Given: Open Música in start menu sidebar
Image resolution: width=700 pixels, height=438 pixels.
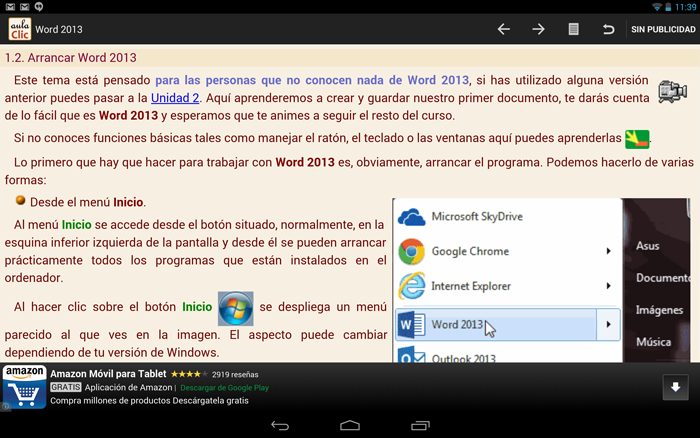Looking at the screenshot, I should [x=654, y=342].
